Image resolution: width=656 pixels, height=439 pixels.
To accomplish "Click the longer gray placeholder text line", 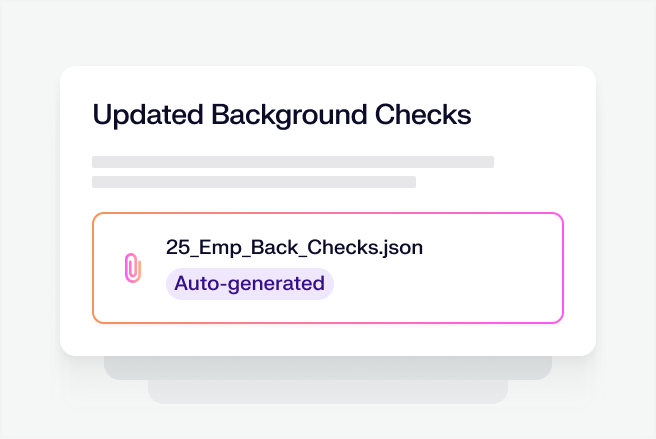I will tap(293, 161).
